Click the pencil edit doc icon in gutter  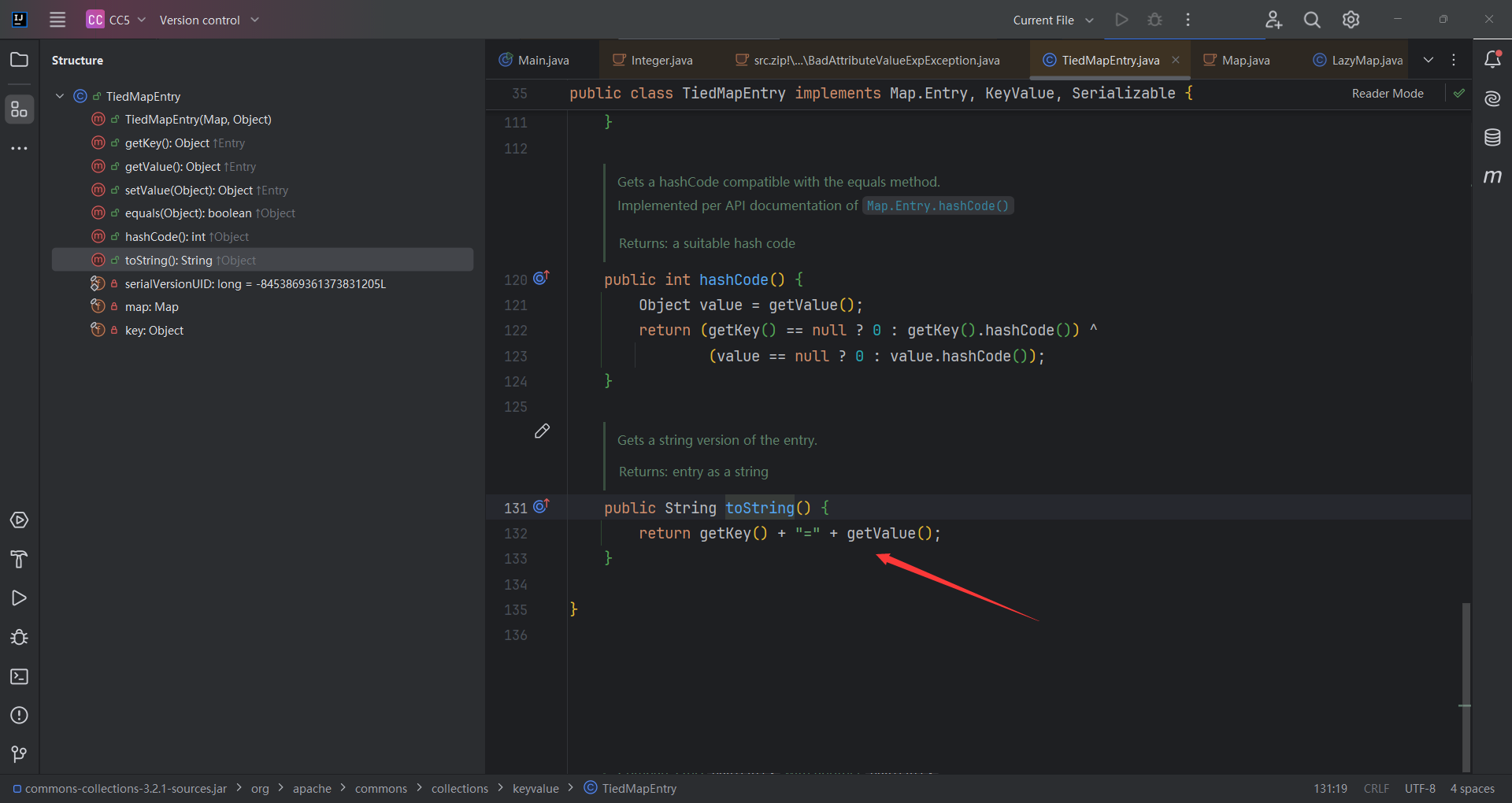[x=542, y=431]
